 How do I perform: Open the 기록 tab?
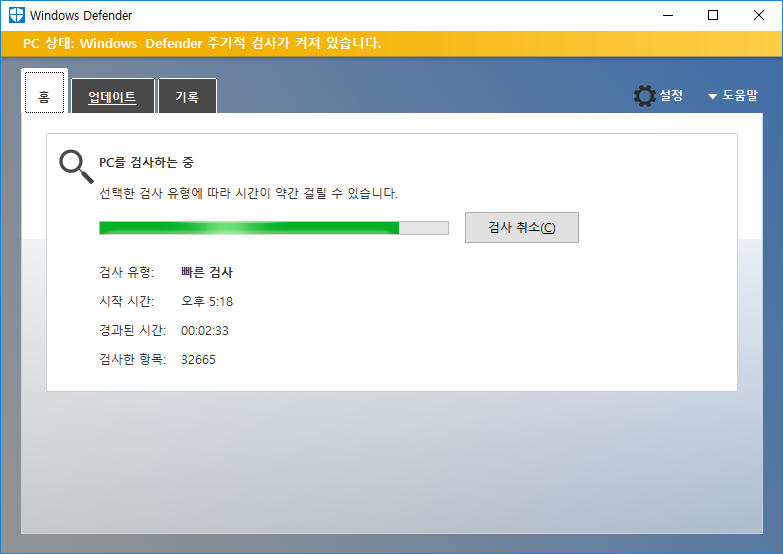click(187, 96)
